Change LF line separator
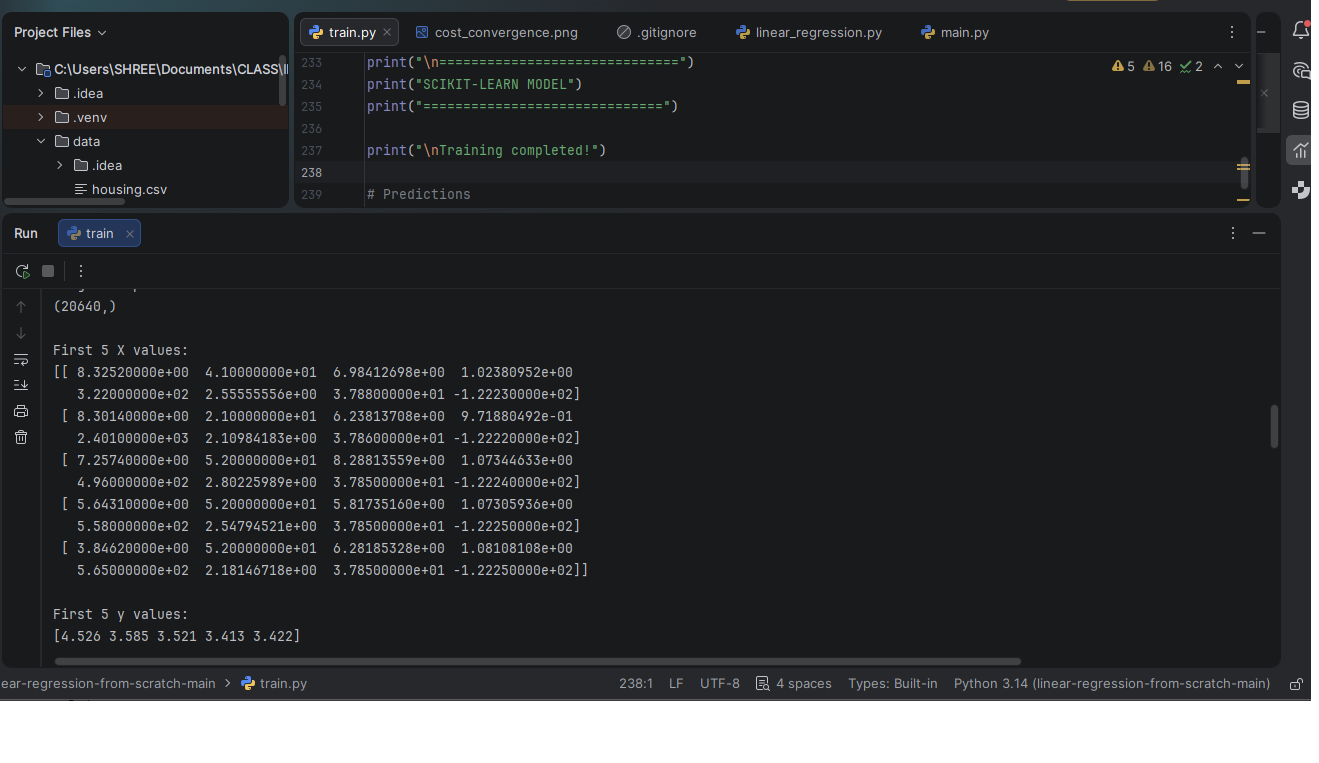 pos(676,684)
